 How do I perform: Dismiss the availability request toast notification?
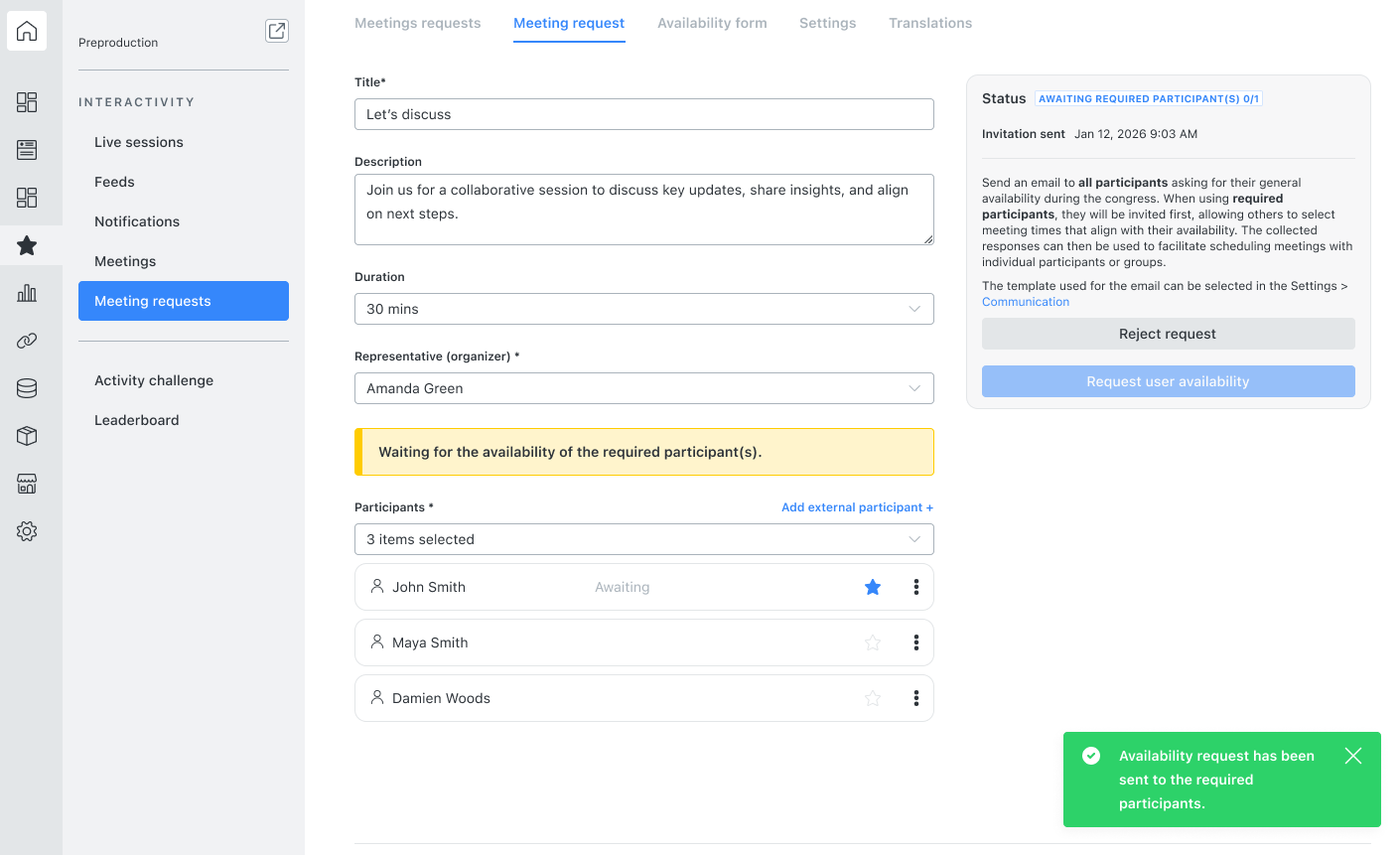pos(1353,756)
